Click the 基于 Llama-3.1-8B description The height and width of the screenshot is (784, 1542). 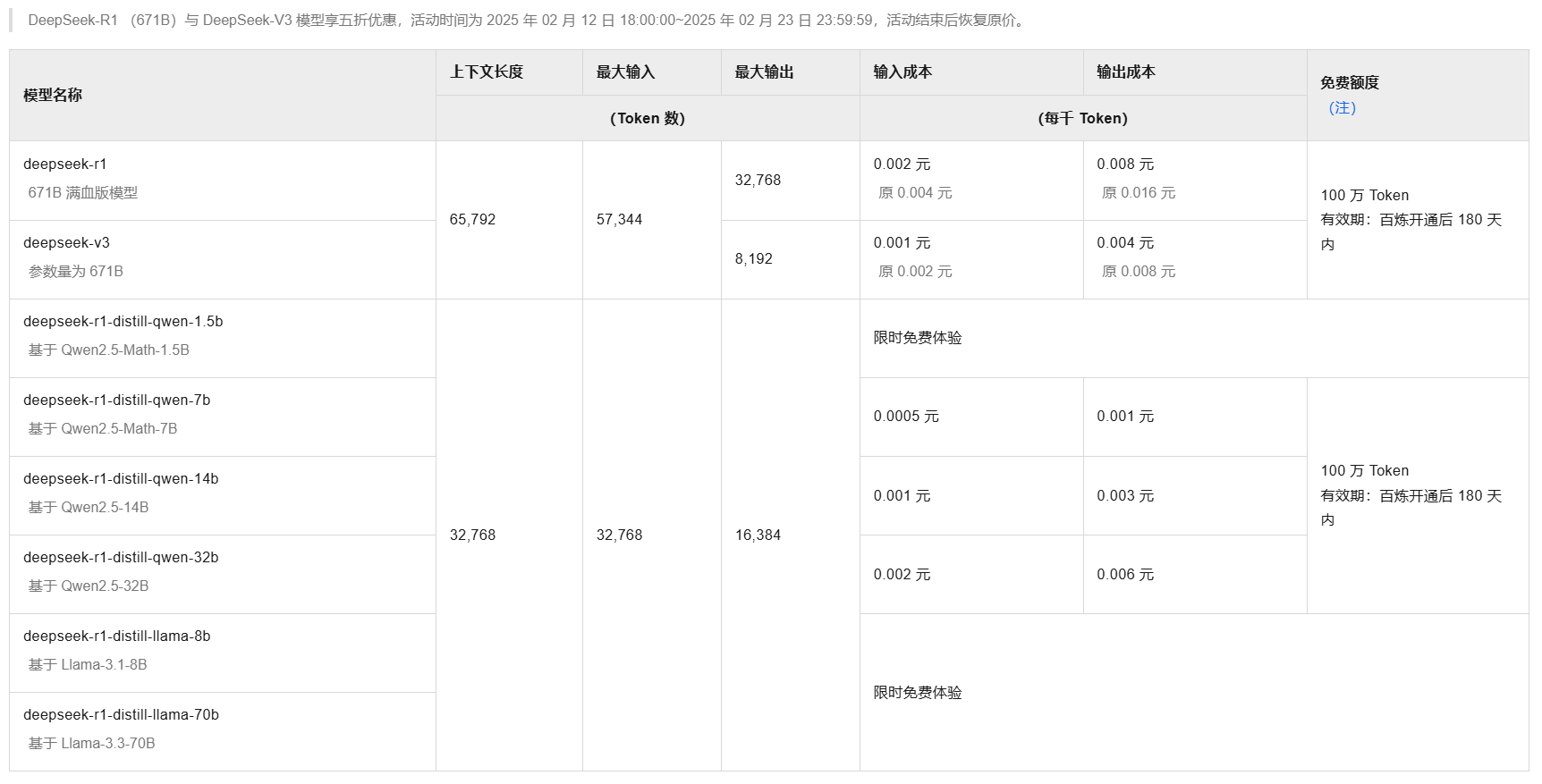[x=88, y=664]
